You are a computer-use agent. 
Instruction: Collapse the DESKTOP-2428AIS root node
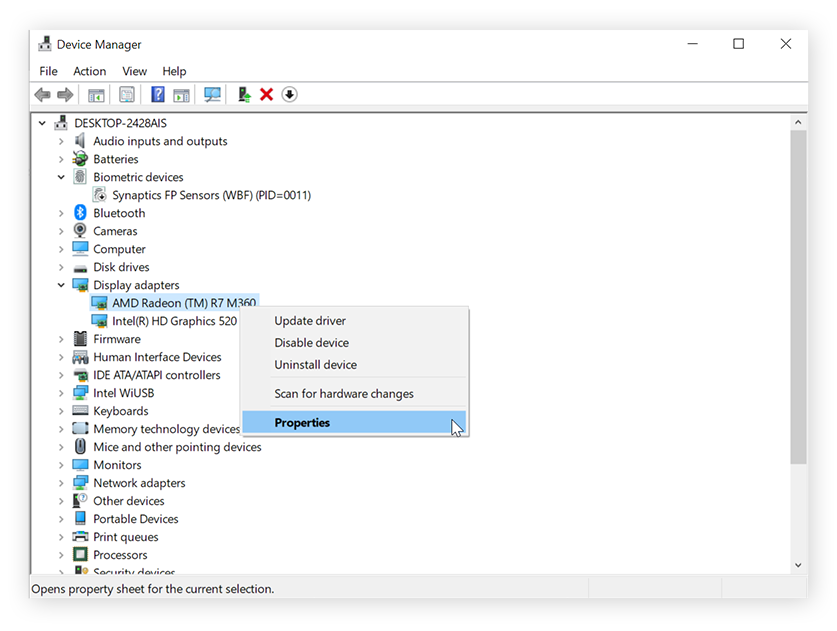pyautogui.click(x=42, y=123)
